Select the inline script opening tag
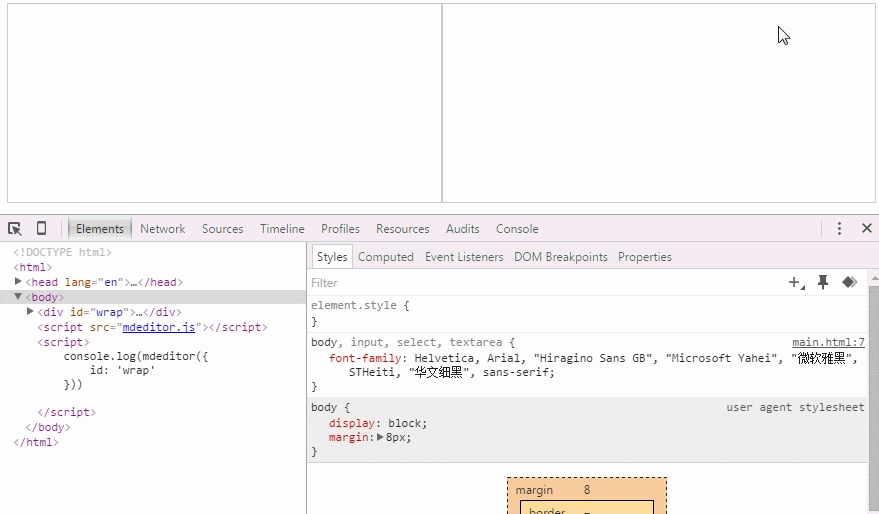This screenshot has height=514, width=879. (x=63, y=342)
